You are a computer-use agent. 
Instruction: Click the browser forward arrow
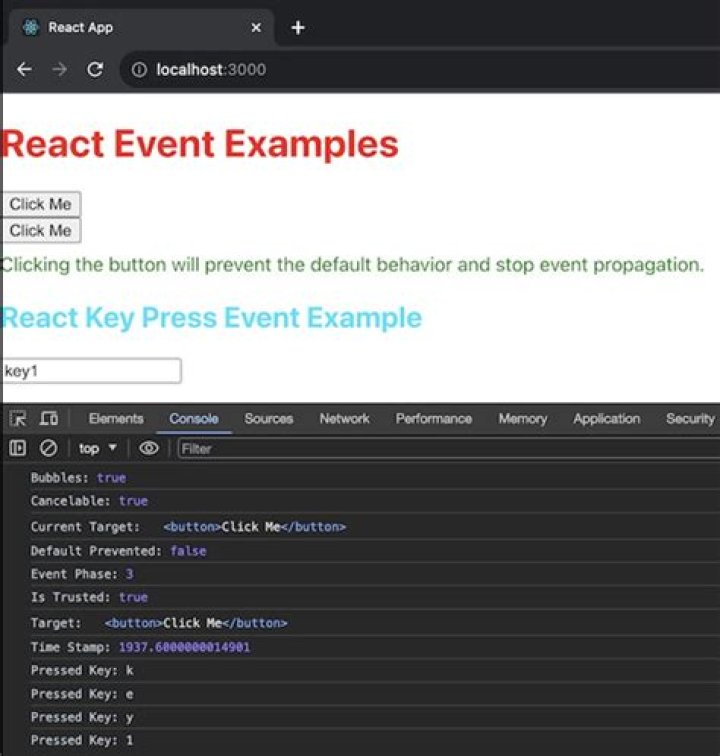[59, 70]
